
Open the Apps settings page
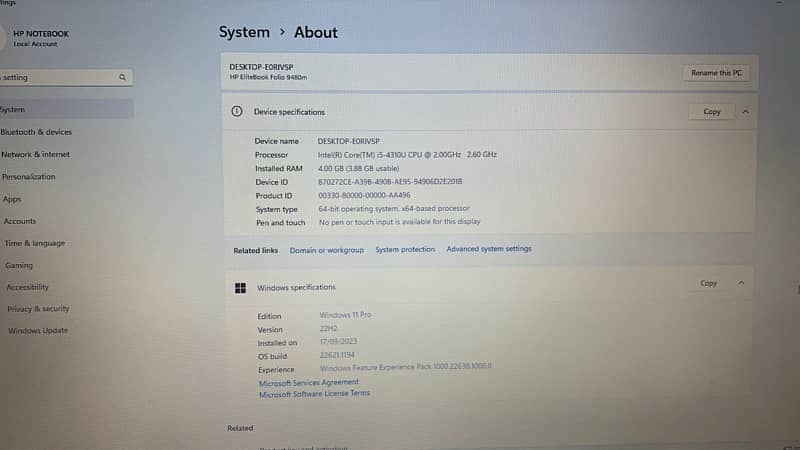point(12,199)
